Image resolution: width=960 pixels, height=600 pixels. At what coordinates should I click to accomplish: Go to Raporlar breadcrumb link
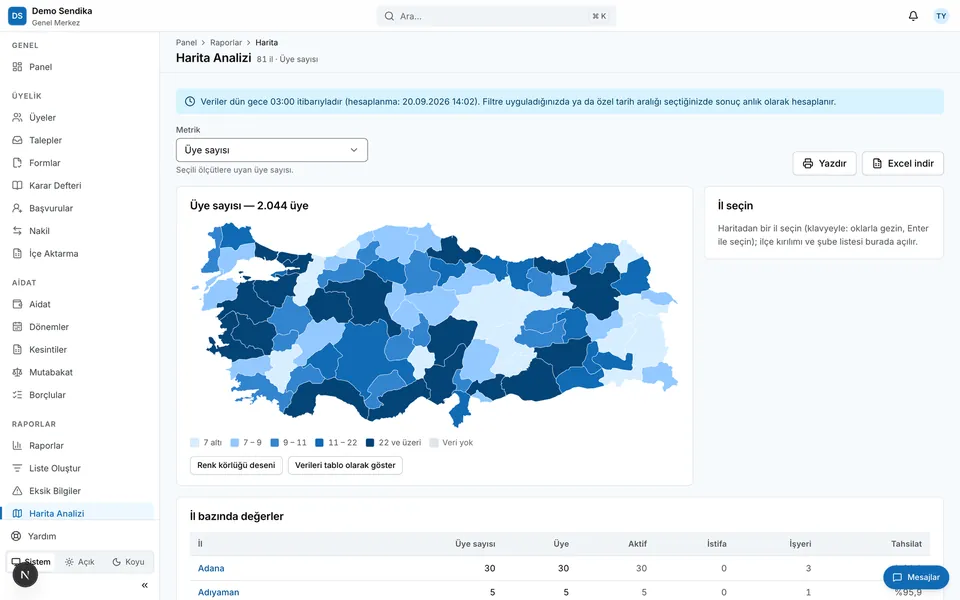[226, 43]
